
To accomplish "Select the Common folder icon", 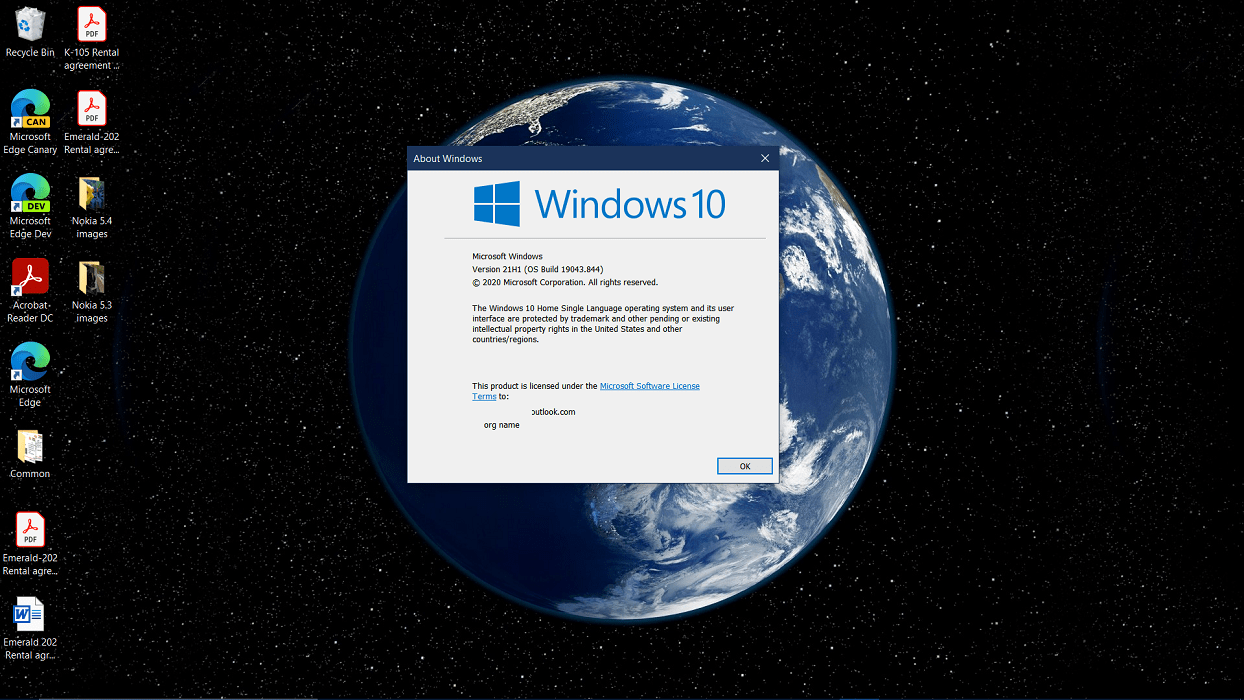I will (30, 453).
